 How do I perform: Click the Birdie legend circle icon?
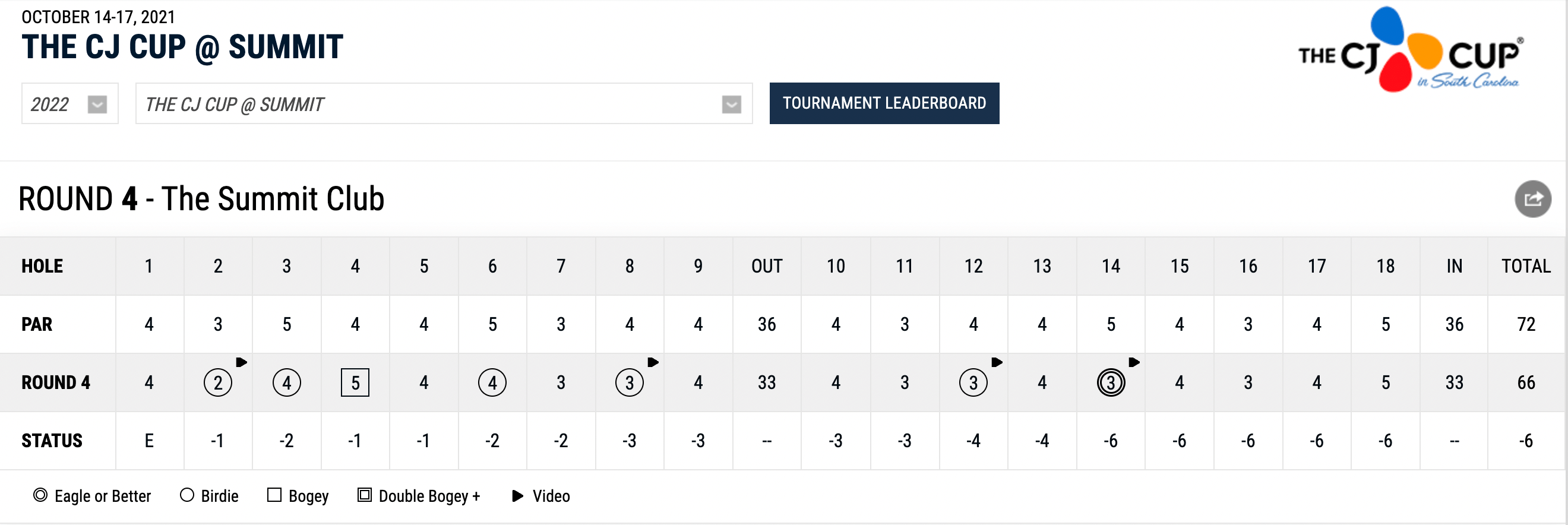(x=187, y=495)
